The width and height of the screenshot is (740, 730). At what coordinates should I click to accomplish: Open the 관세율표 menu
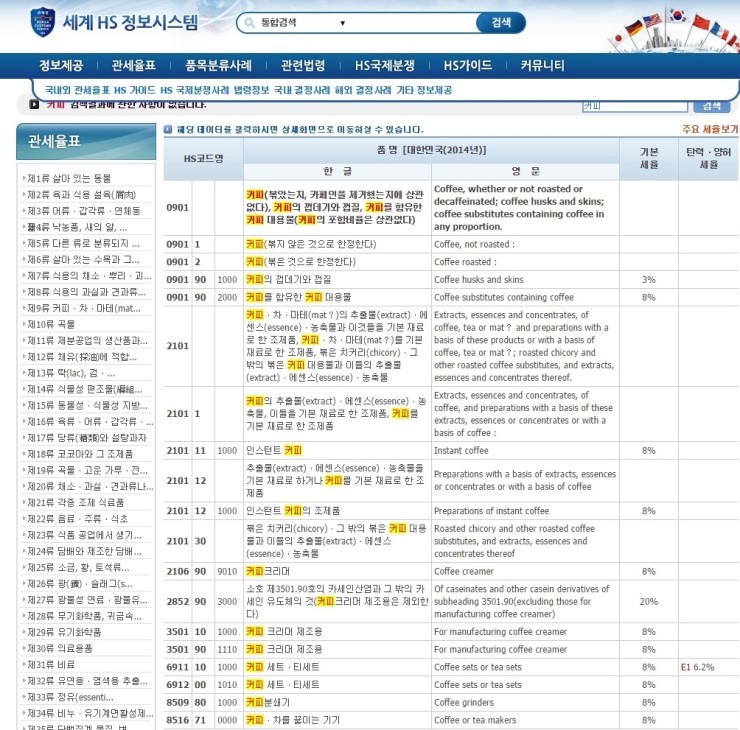134,66
